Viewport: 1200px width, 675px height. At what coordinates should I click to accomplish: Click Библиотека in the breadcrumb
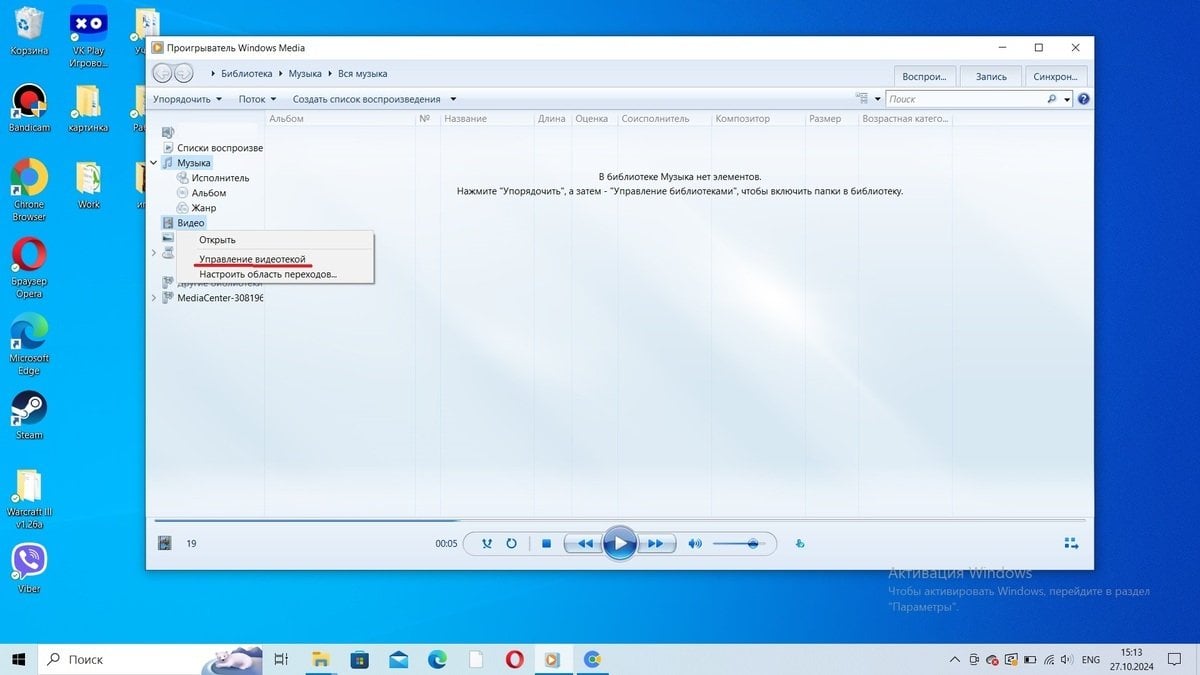246,74
